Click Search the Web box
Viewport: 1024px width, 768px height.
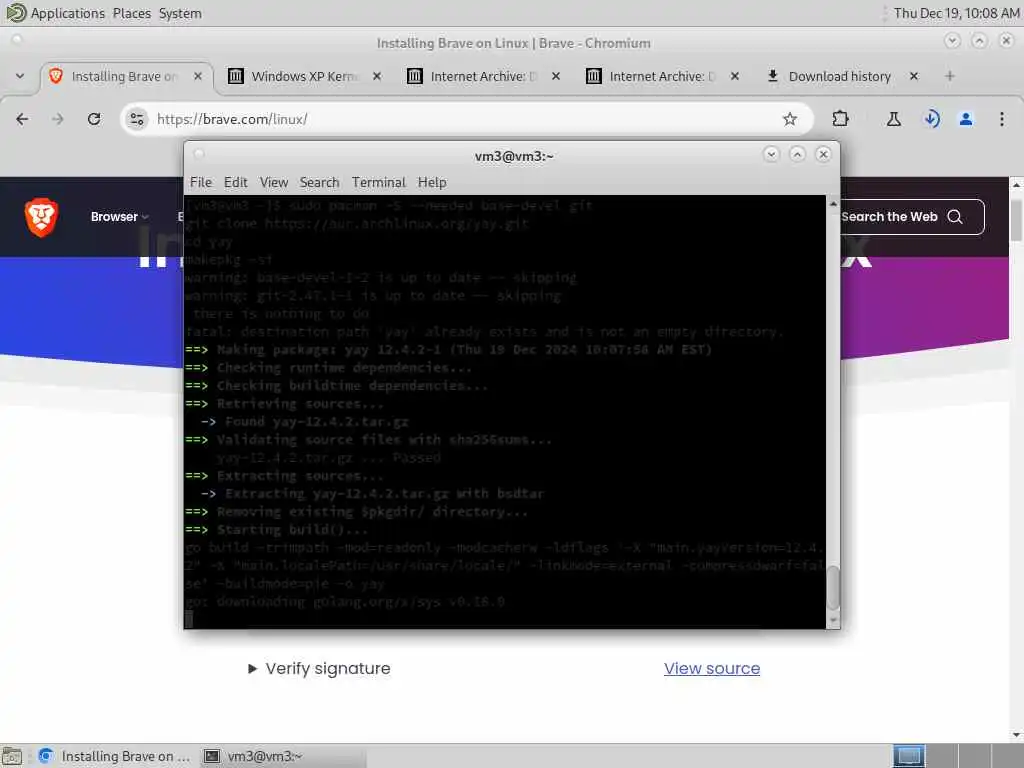912,217
